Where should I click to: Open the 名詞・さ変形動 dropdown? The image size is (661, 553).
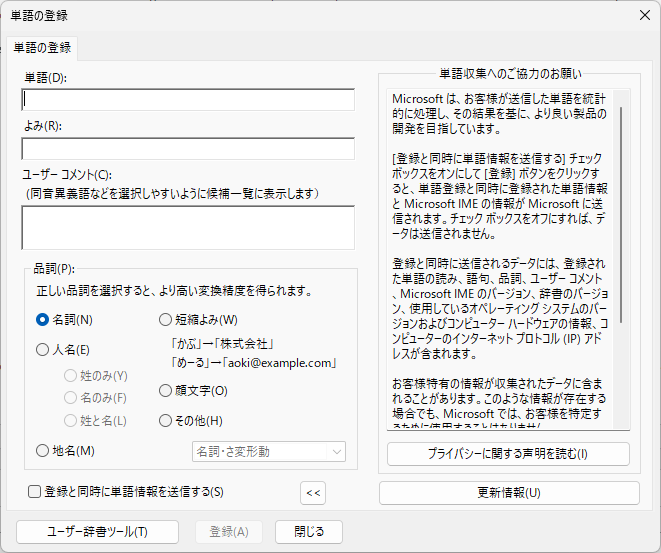click(269, 451)
